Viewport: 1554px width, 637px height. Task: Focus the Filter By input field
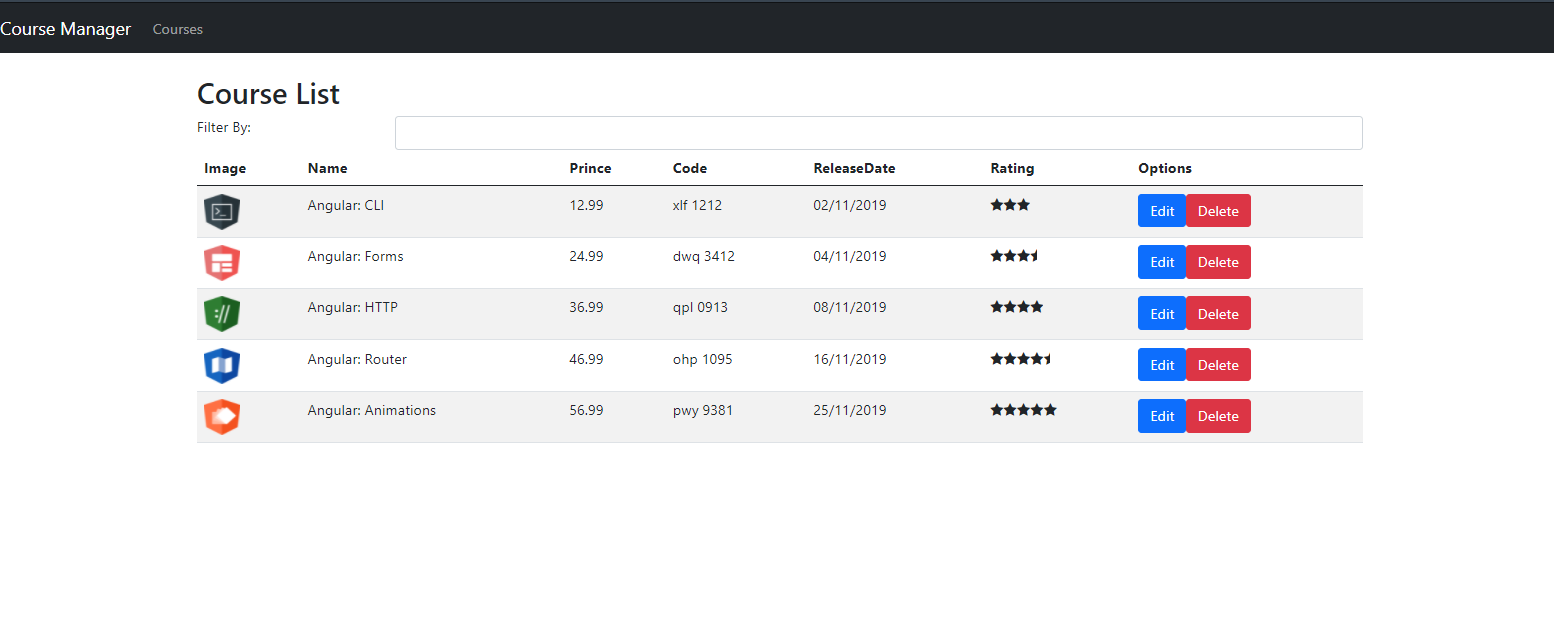tap(879, 133)
